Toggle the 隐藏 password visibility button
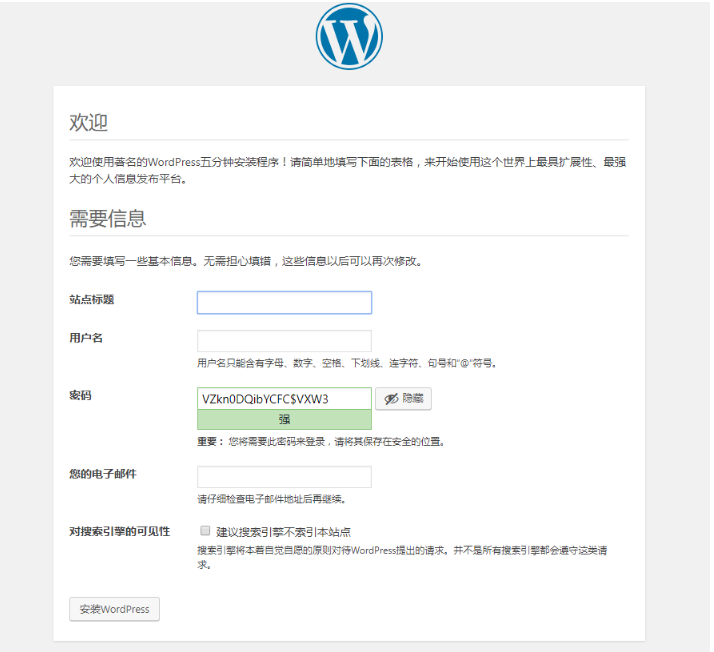 [403, 399]
